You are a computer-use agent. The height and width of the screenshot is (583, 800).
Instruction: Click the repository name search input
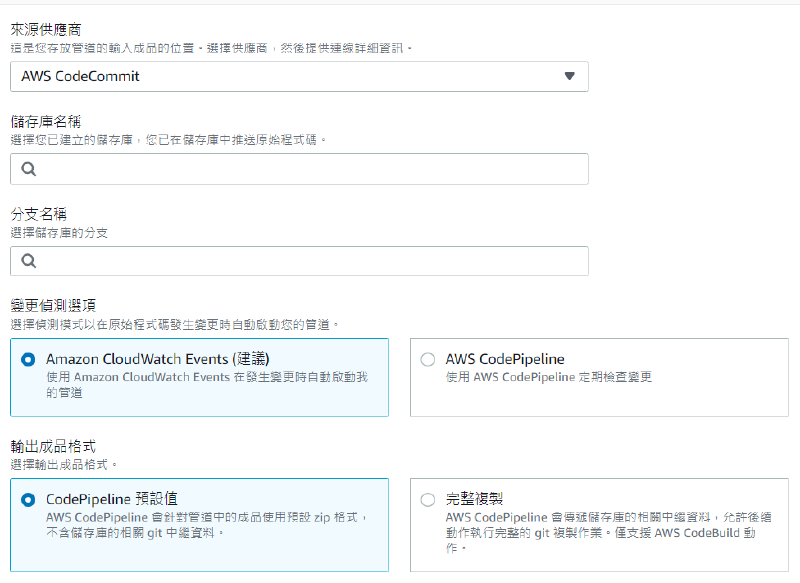(x=300, y=169)
